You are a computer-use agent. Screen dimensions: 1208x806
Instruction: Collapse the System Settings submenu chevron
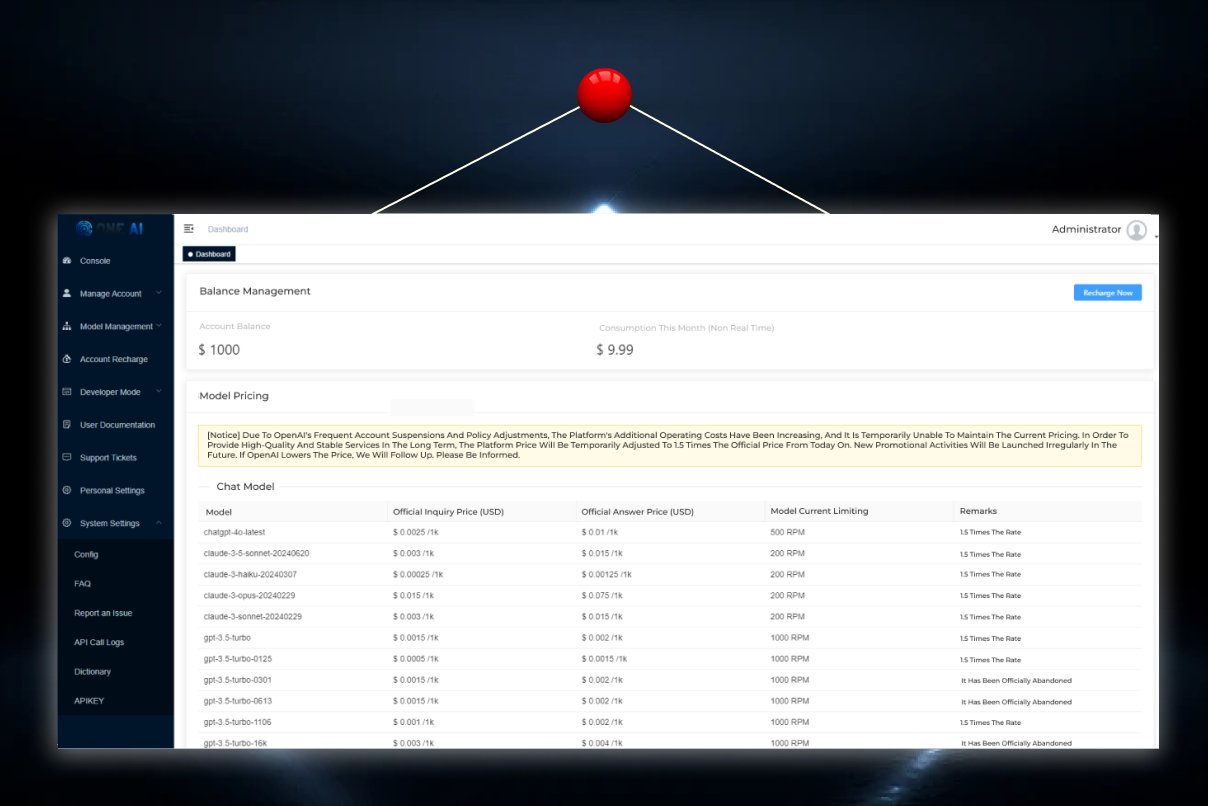point(158,523)
